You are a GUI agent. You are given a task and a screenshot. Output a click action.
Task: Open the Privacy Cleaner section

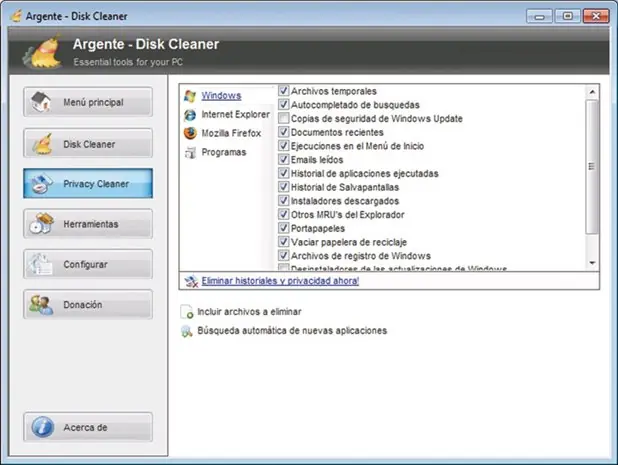click(88, 184)
